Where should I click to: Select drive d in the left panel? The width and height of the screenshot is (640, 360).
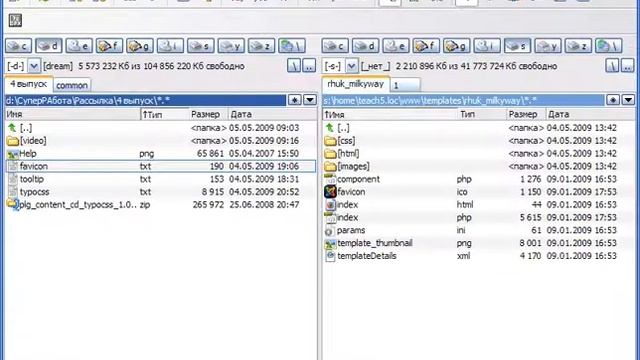(x=49, y=46)
